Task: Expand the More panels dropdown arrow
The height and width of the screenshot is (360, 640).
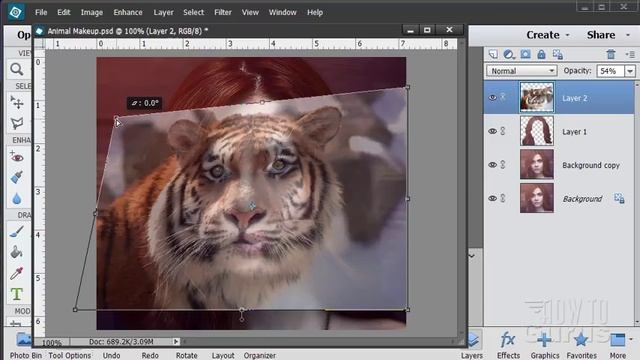Action: point(631,339)
